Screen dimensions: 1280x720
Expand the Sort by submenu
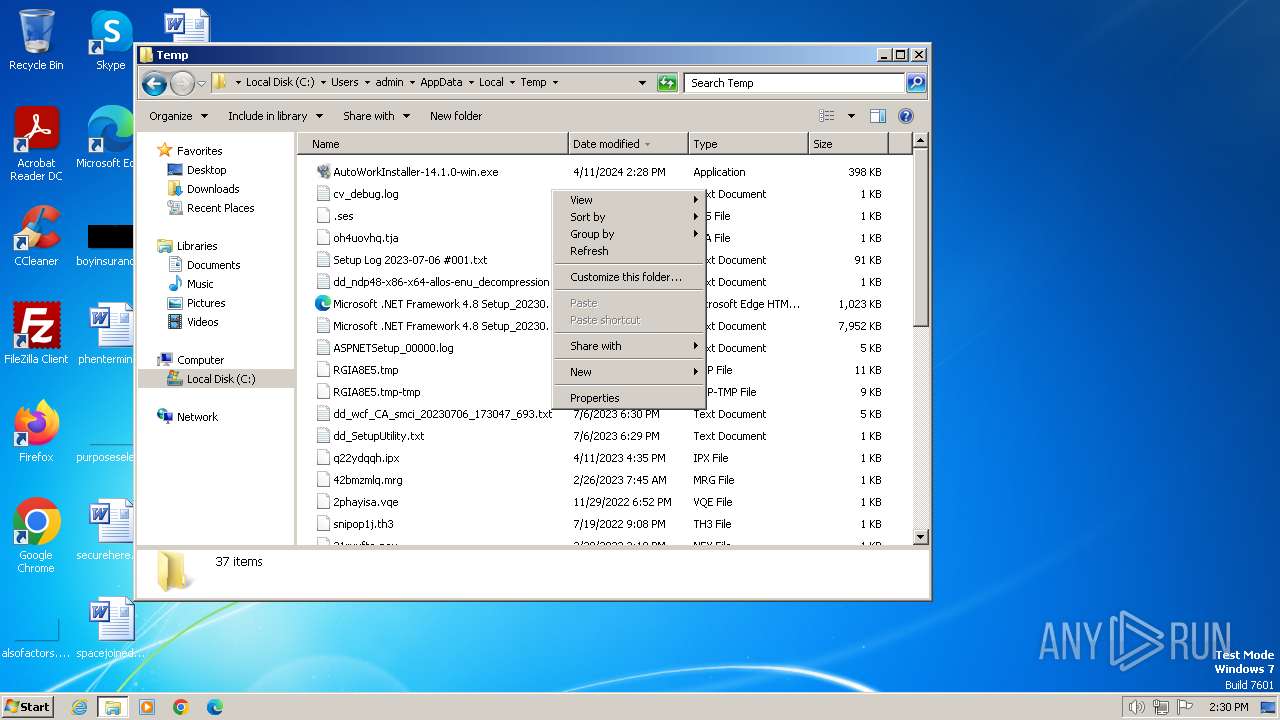coord(629,217)
